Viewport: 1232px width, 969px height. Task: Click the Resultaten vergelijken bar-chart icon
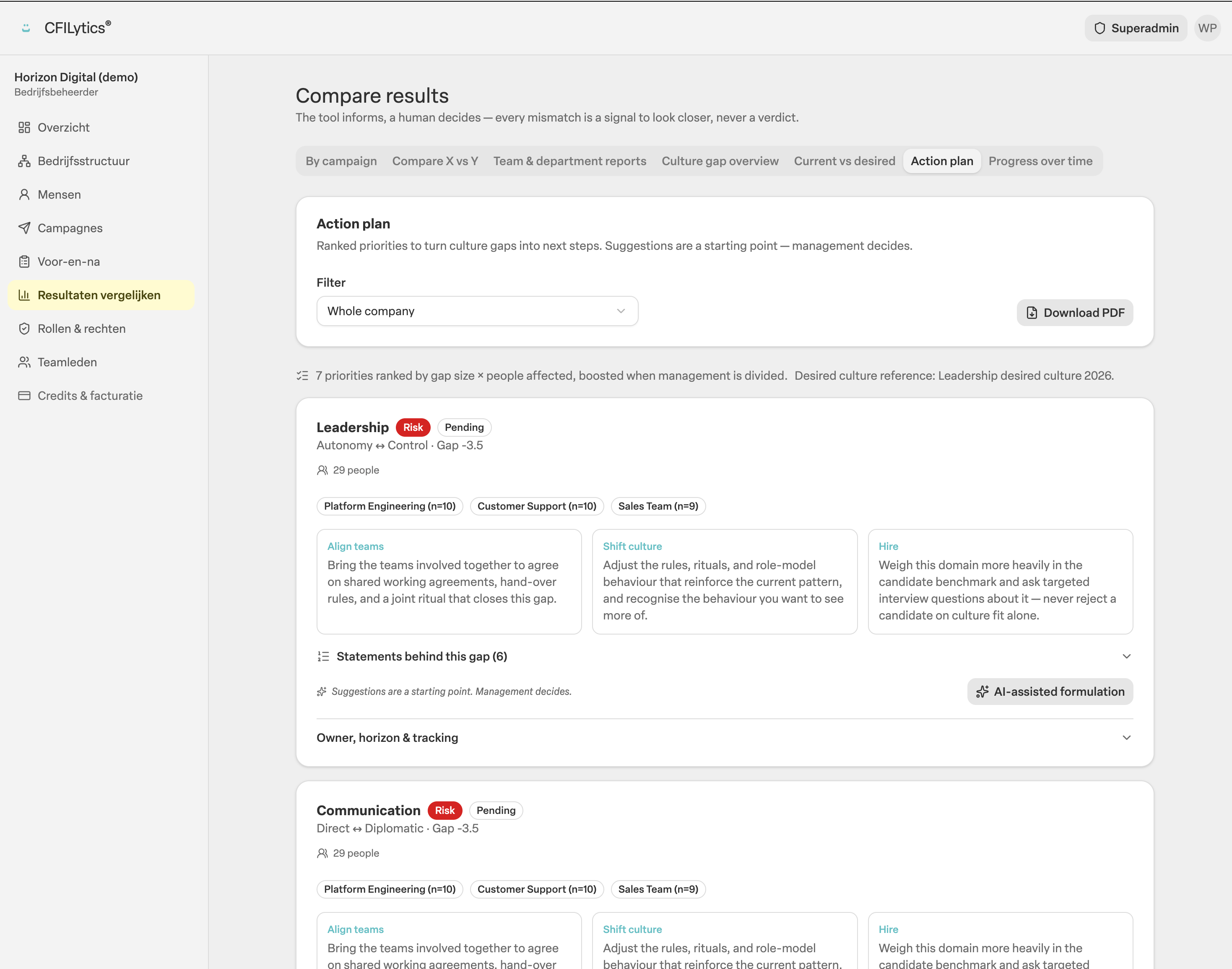24,295
